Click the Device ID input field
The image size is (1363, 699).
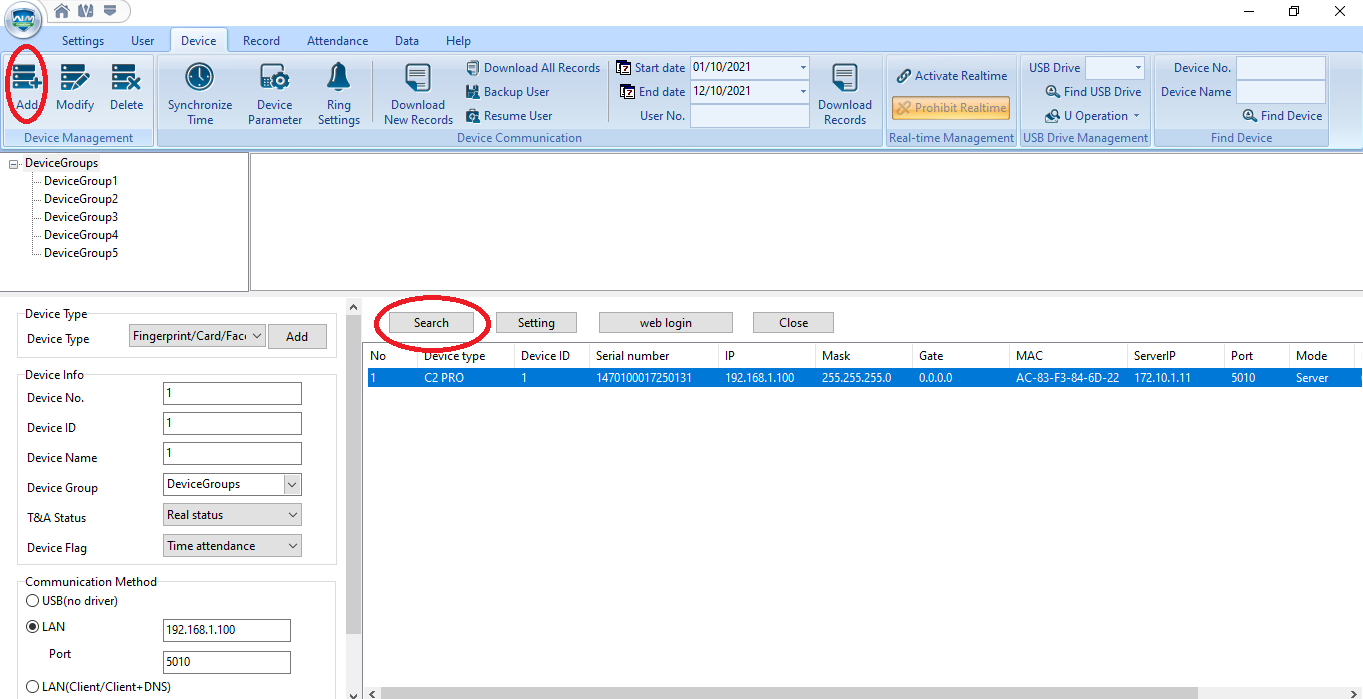click(x=232, y=424)
